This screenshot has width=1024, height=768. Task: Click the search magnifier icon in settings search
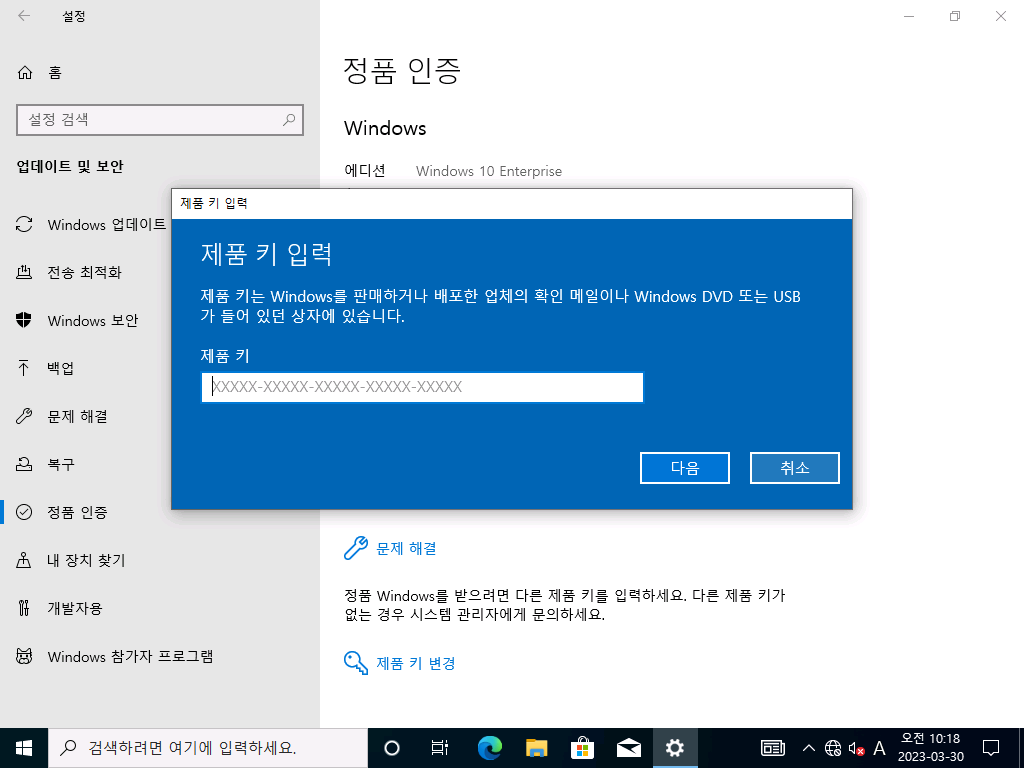[x=289, y=120]
